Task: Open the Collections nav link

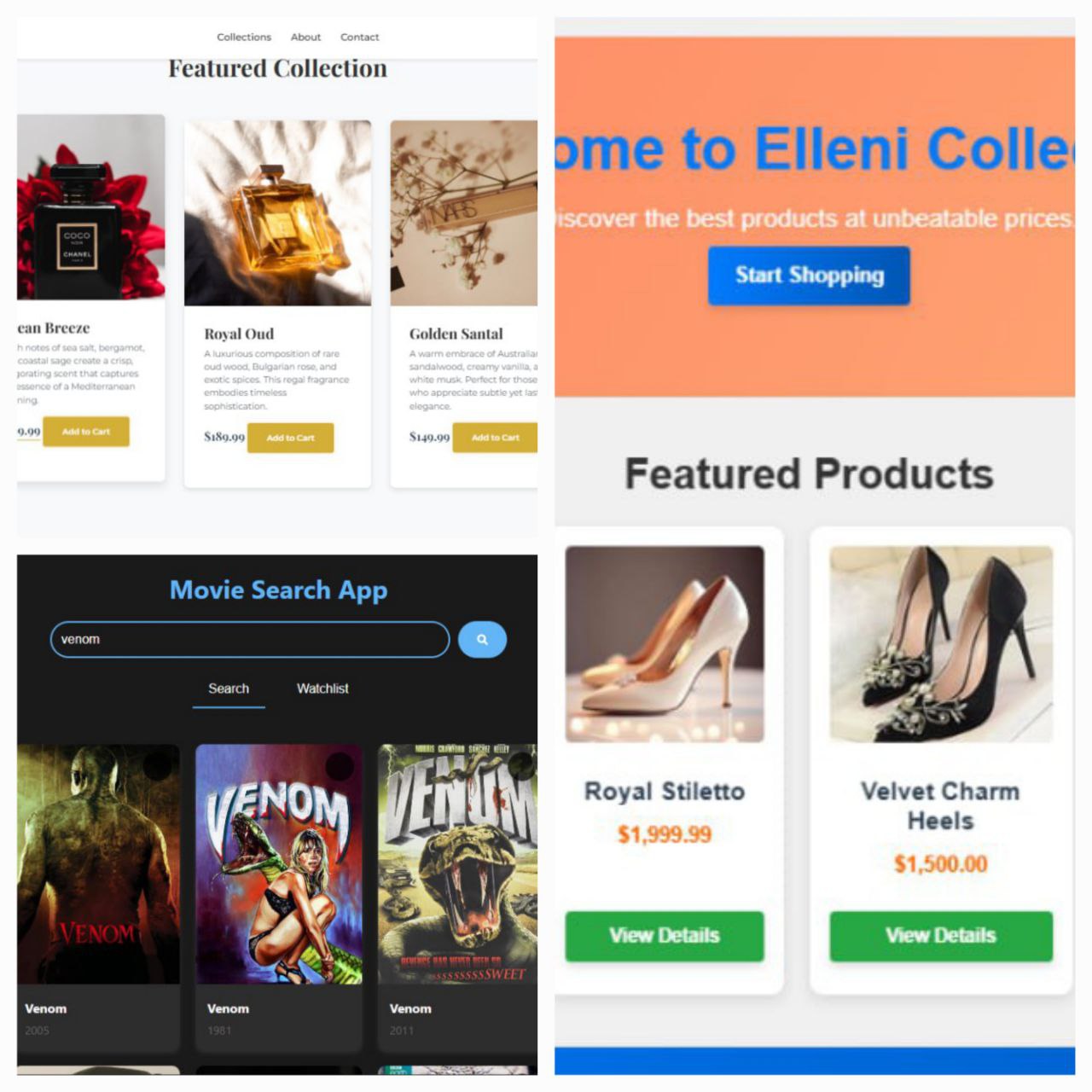Action: coord(244,38)
